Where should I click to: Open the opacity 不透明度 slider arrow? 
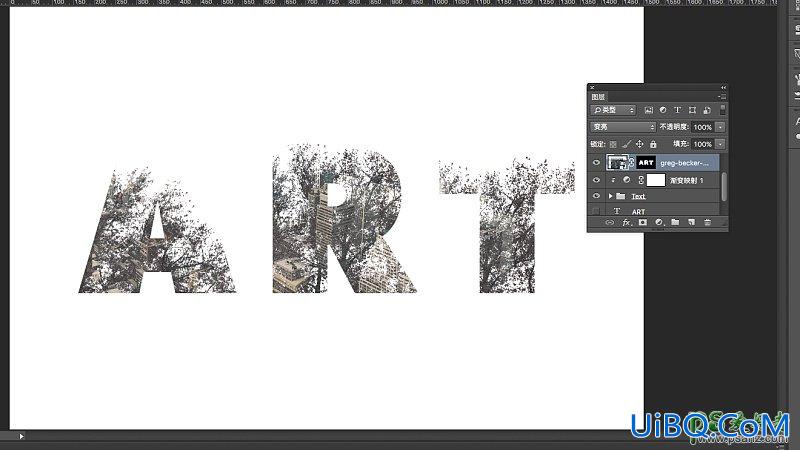pyautogui.click(x=720, y=127)
